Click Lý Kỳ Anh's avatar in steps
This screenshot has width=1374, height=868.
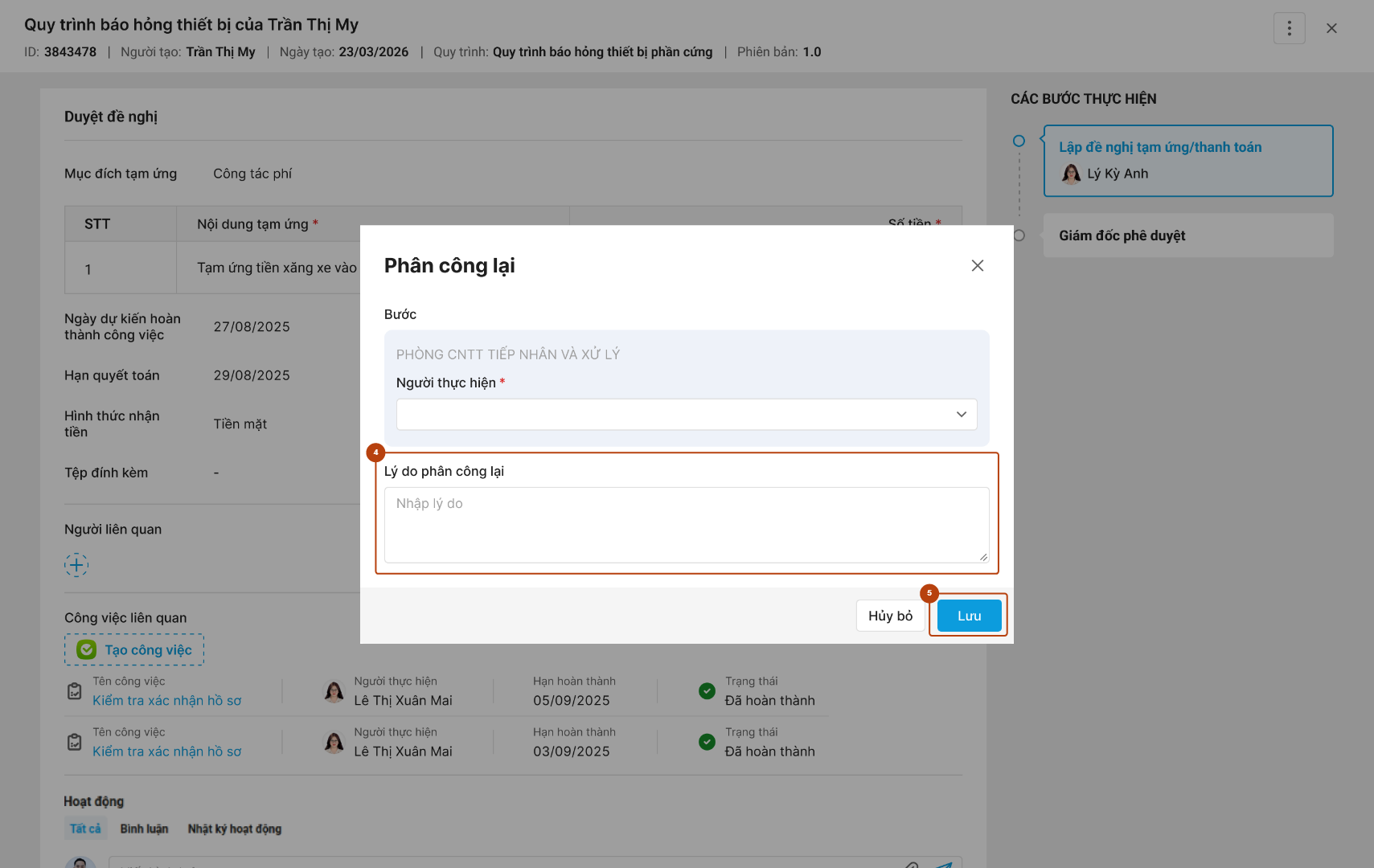click(1071, 174)
